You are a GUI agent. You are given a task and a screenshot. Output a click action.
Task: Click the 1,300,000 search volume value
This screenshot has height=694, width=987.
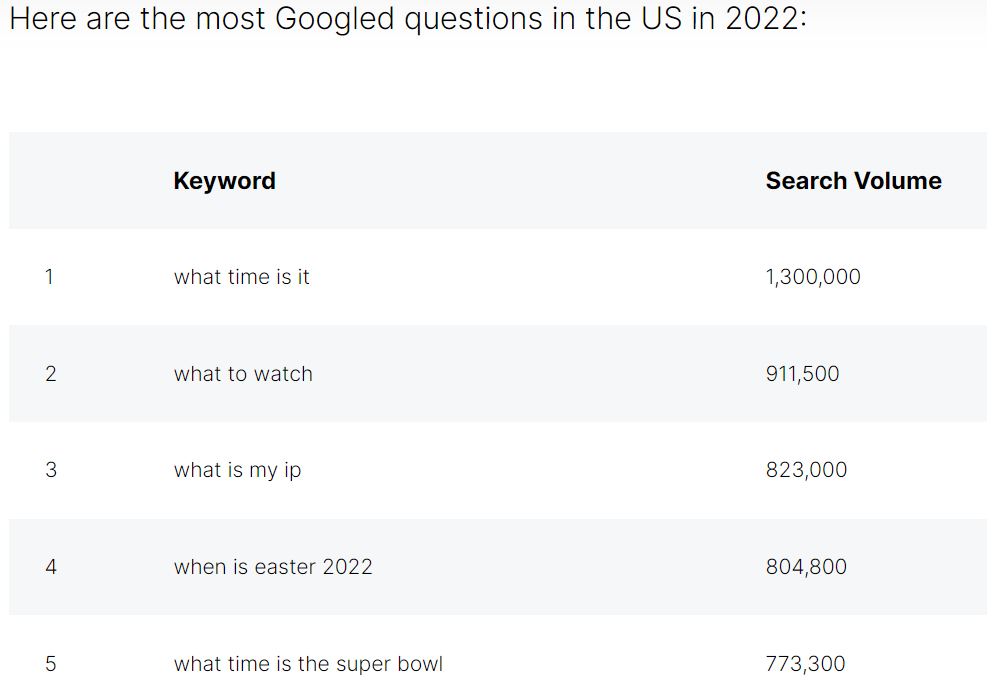pos(813,277)
